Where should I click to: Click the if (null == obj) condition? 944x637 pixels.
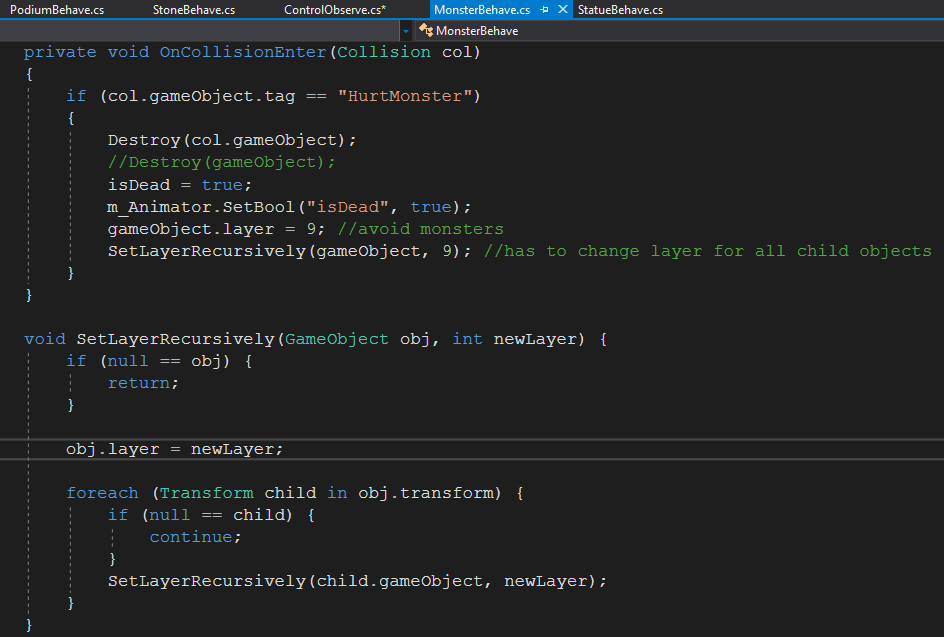[148, 361]
